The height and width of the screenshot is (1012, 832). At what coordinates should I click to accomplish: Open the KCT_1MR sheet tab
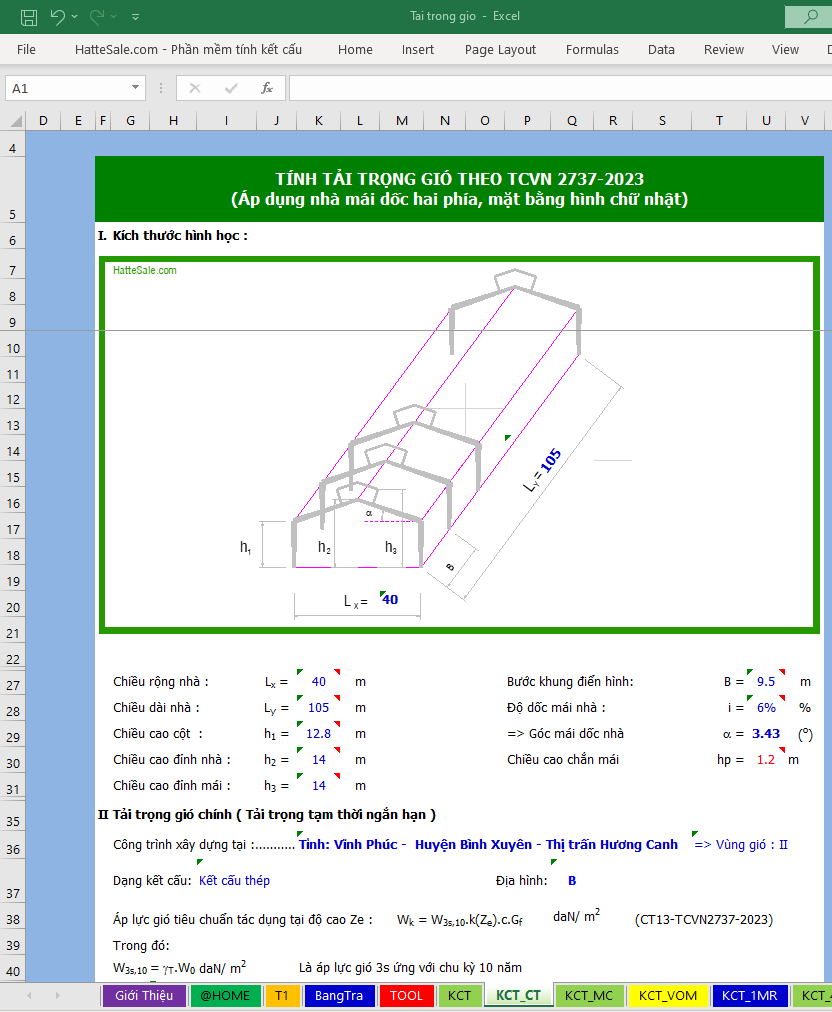click(x=749, y=996)
